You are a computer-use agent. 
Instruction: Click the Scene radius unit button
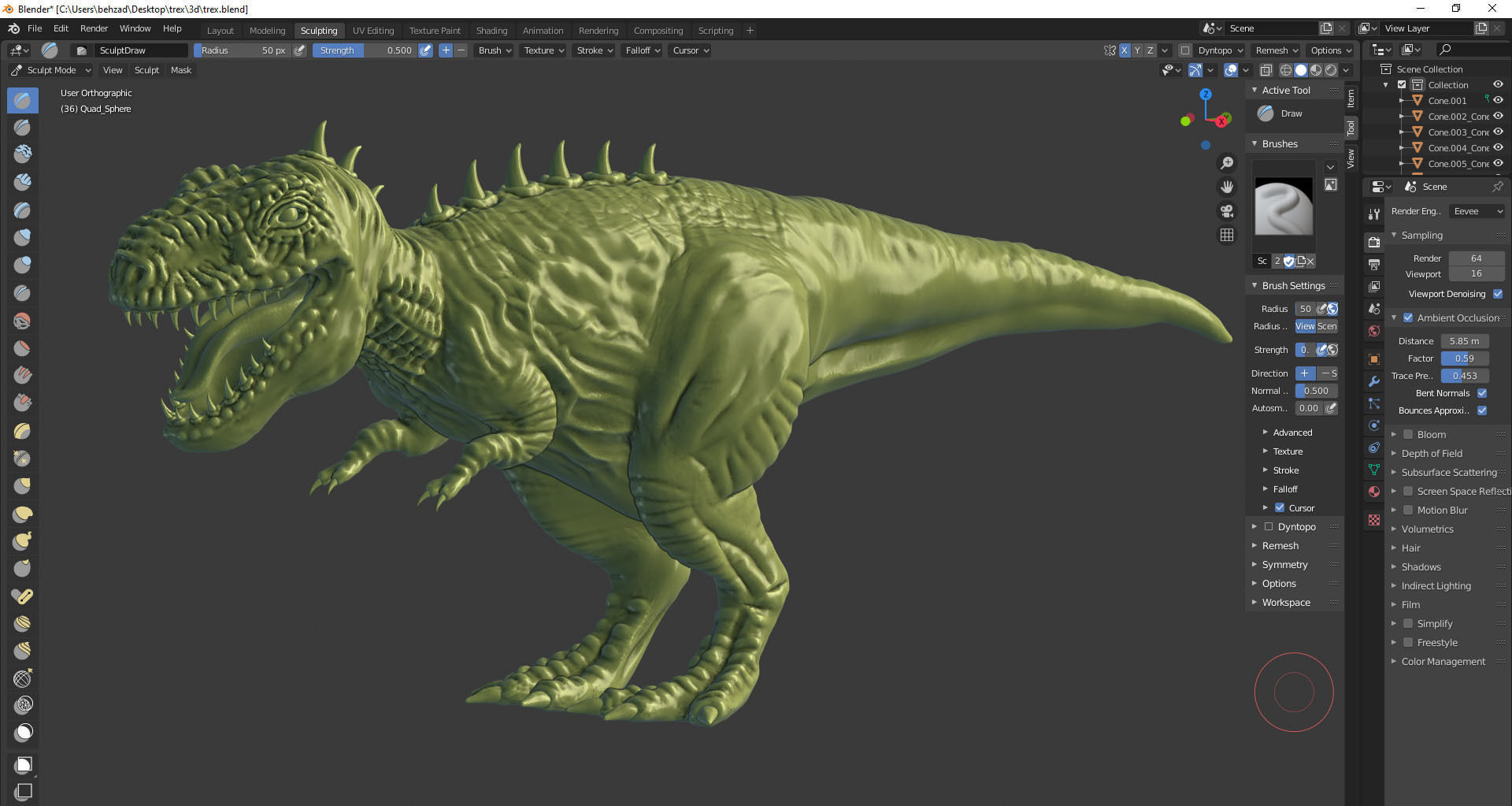click(1327, 326)
